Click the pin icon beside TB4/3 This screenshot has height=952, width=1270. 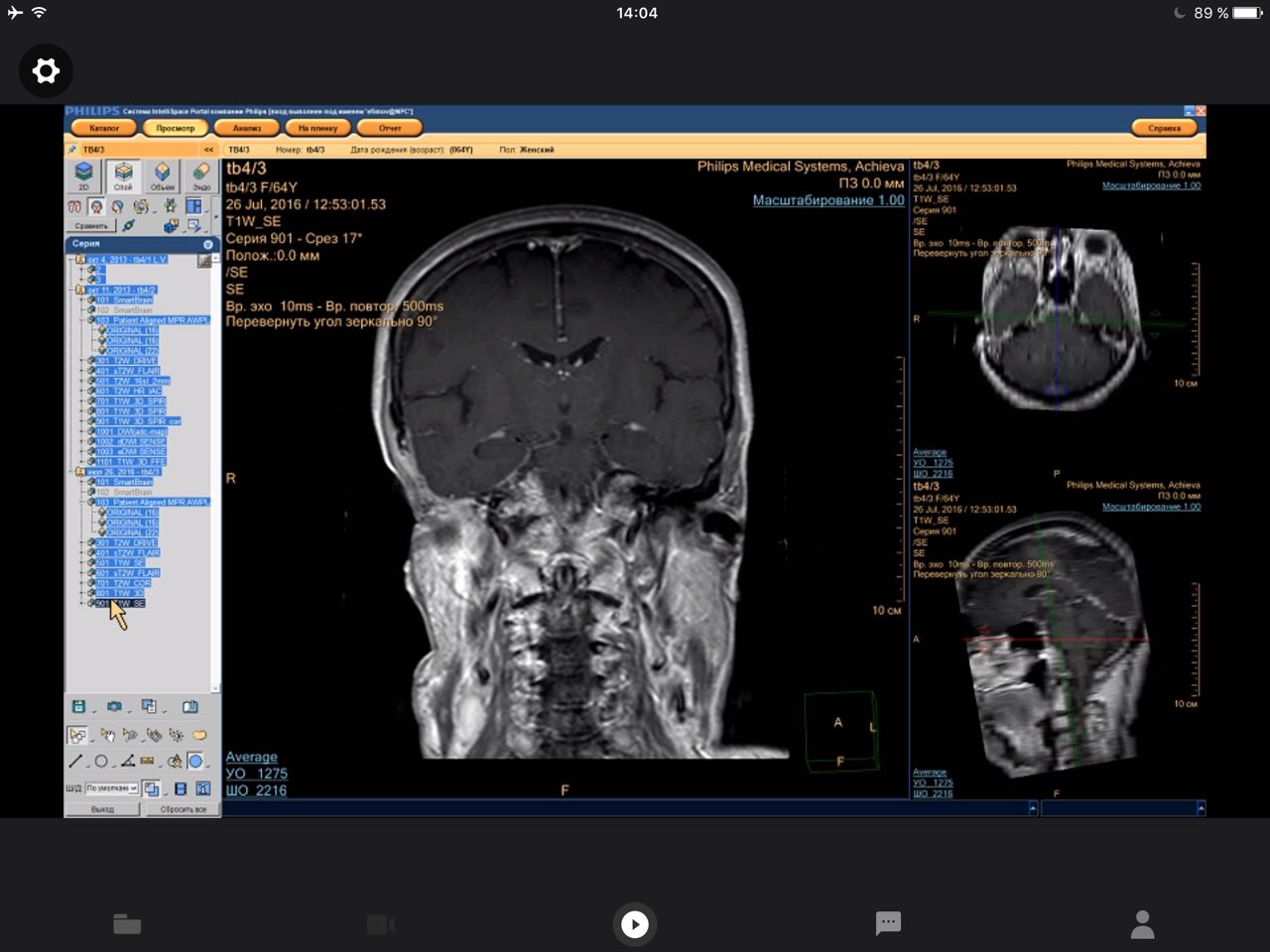pos(72,150)
